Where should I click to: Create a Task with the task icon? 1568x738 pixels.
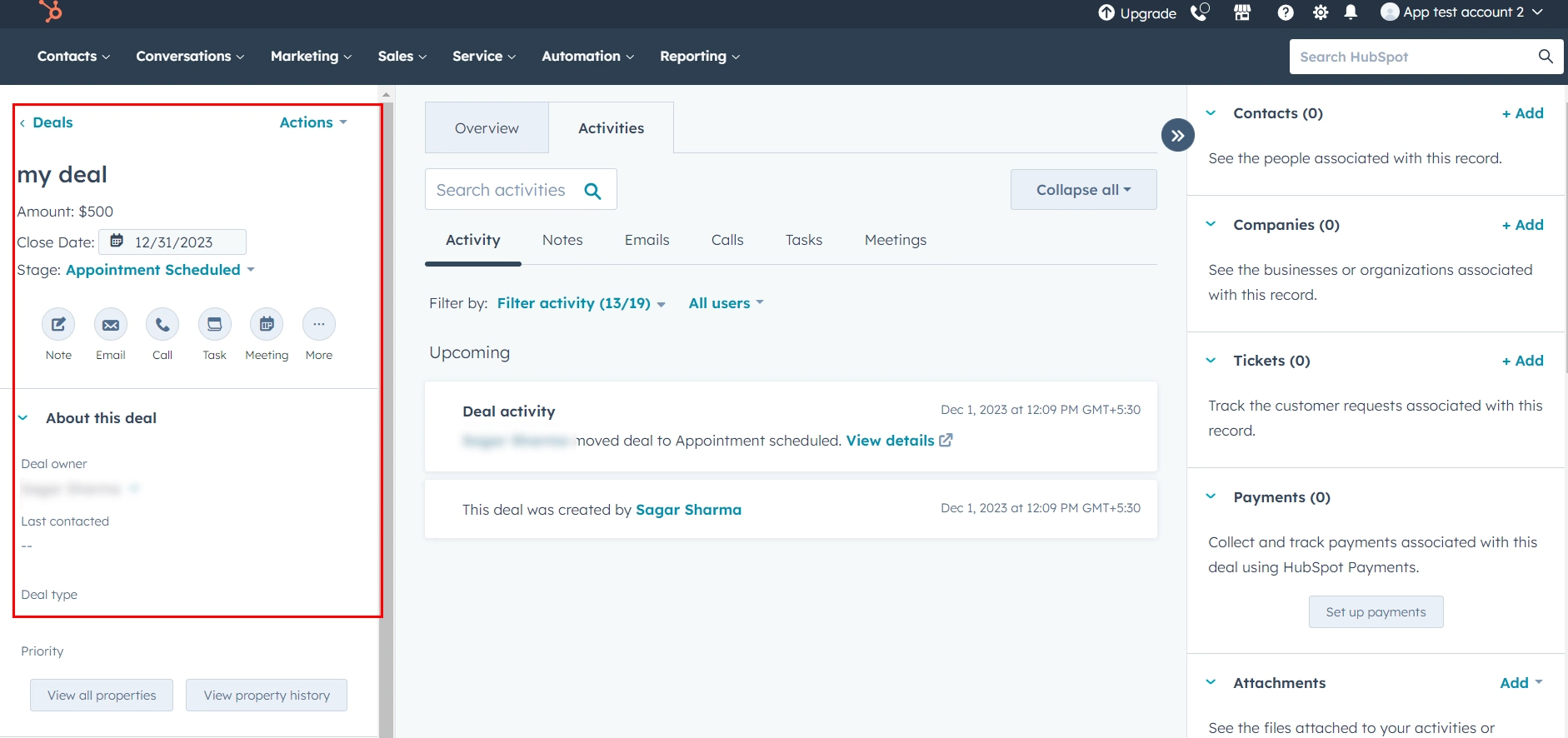click(x=215, y=324)
